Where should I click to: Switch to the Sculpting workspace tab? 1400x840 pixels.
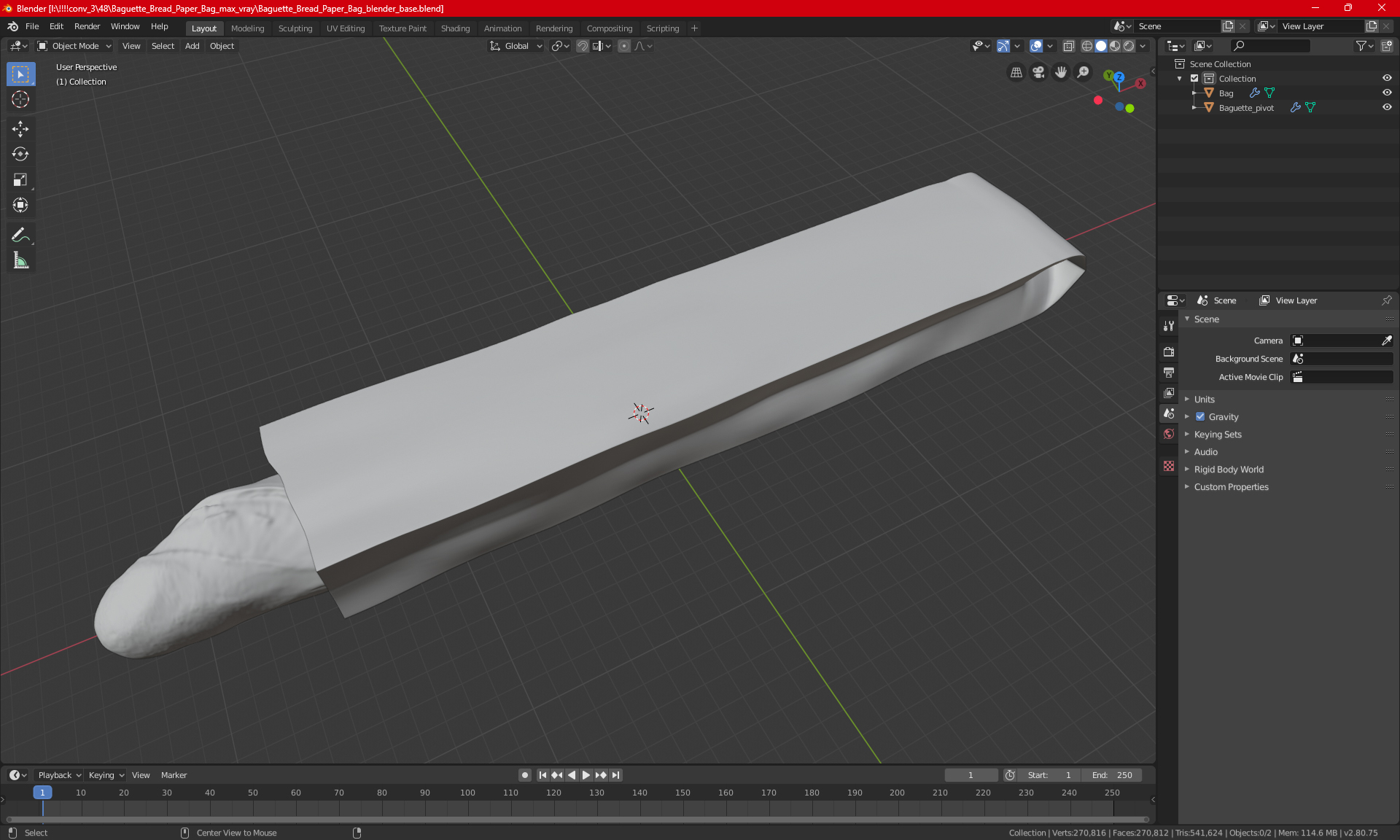(295, 28)
